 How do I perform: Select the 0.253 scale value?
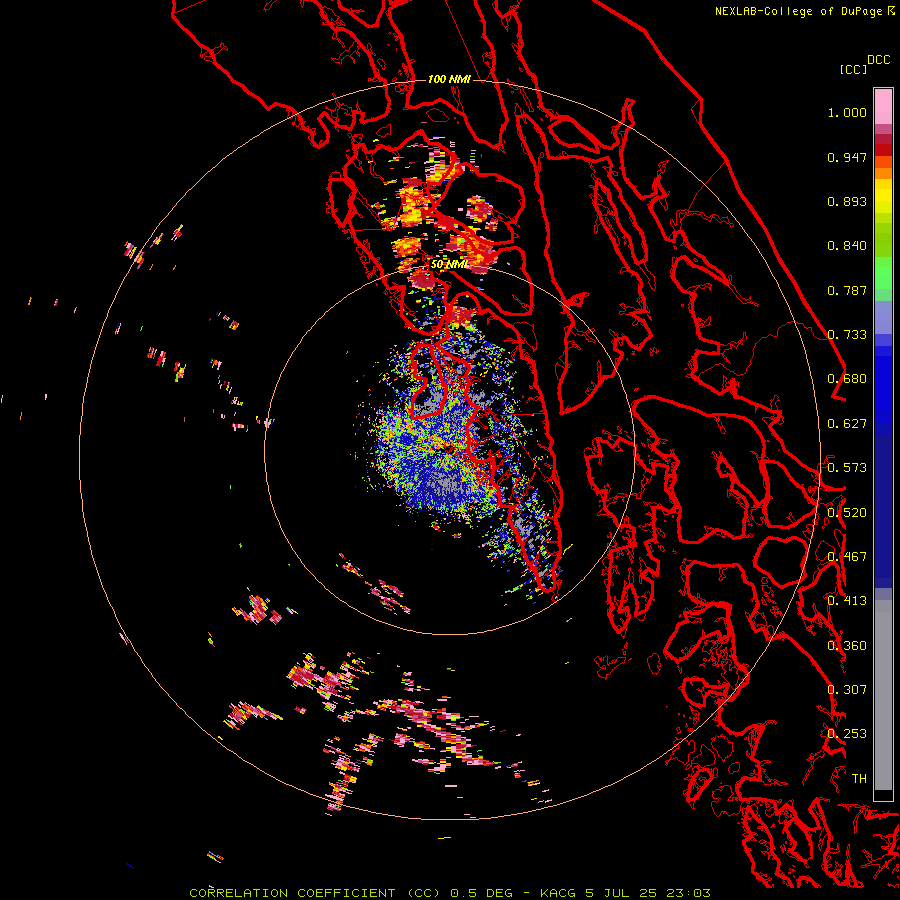(x=847, y=734)
